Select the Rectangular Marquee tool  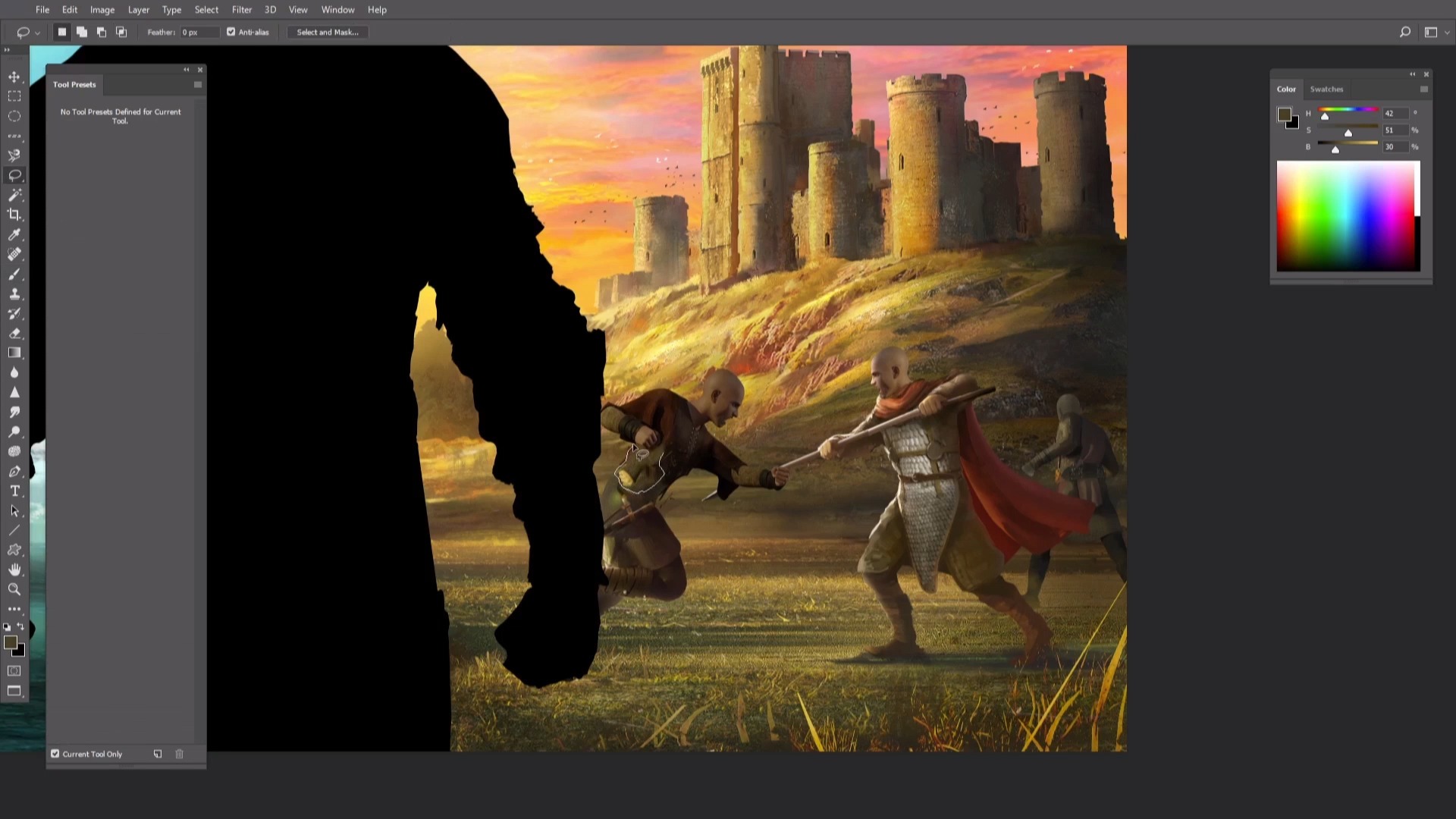click(14, 96)
